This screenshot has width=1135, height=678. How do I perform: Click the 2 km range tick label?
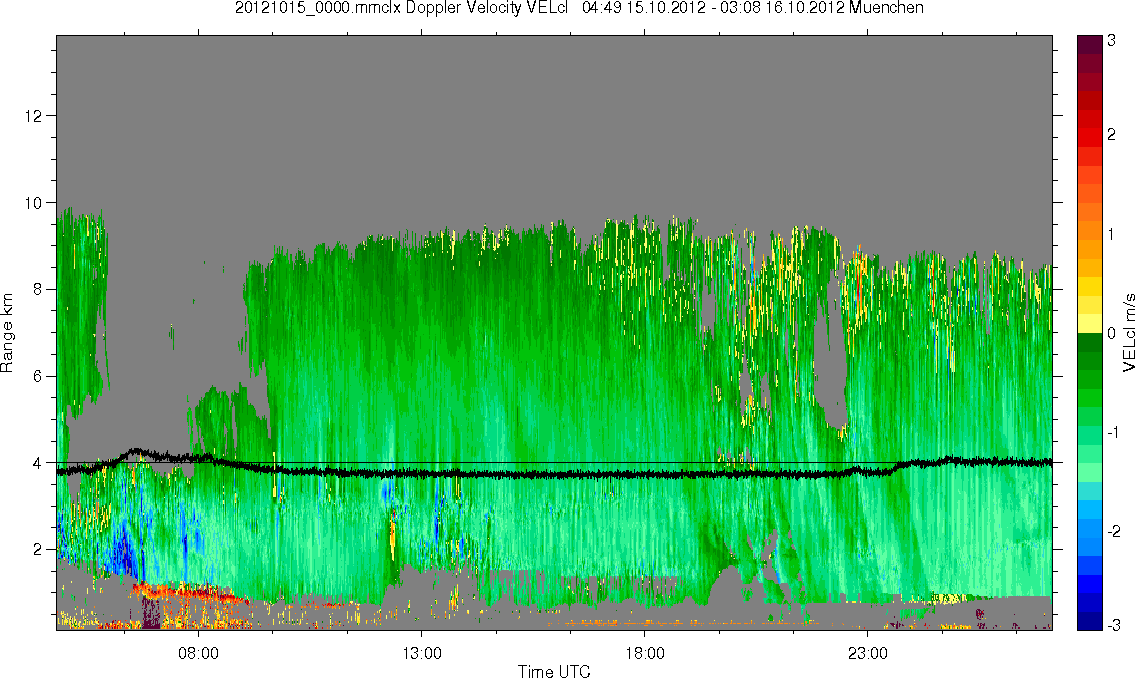point(38,550)
